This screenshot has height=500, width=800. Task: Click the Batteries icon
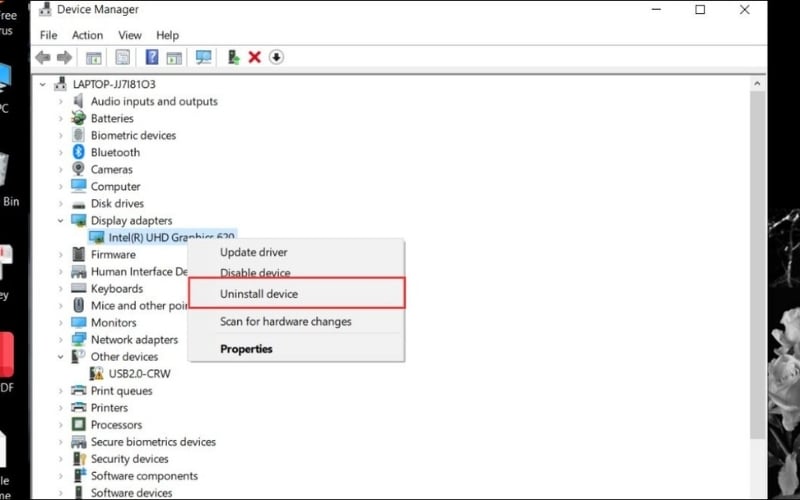[79, 118]
